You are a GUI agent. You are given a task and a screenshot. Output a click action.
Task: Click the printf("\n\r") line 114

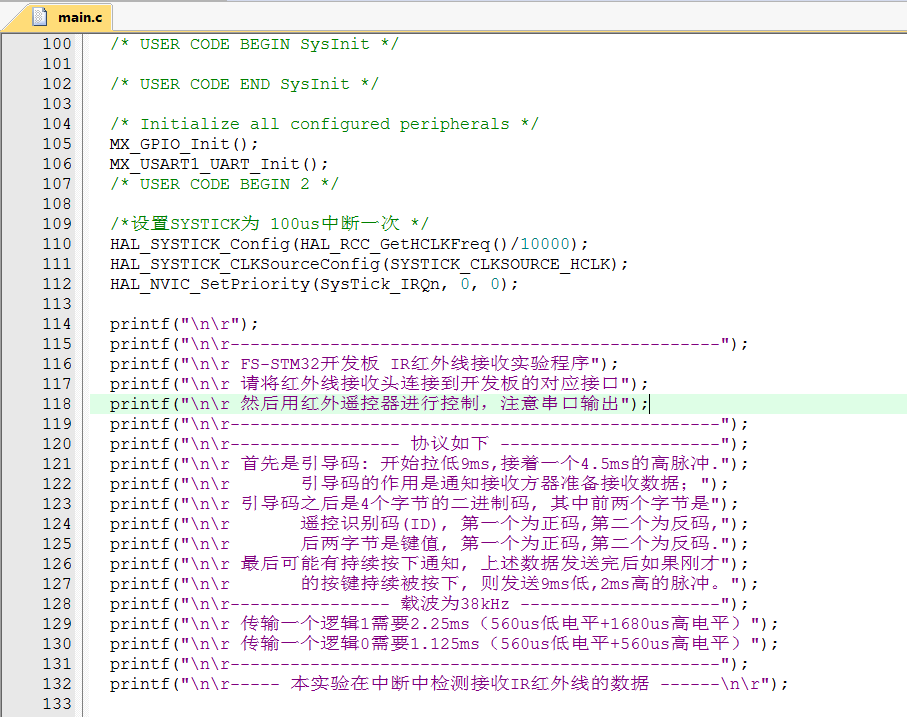184,324
